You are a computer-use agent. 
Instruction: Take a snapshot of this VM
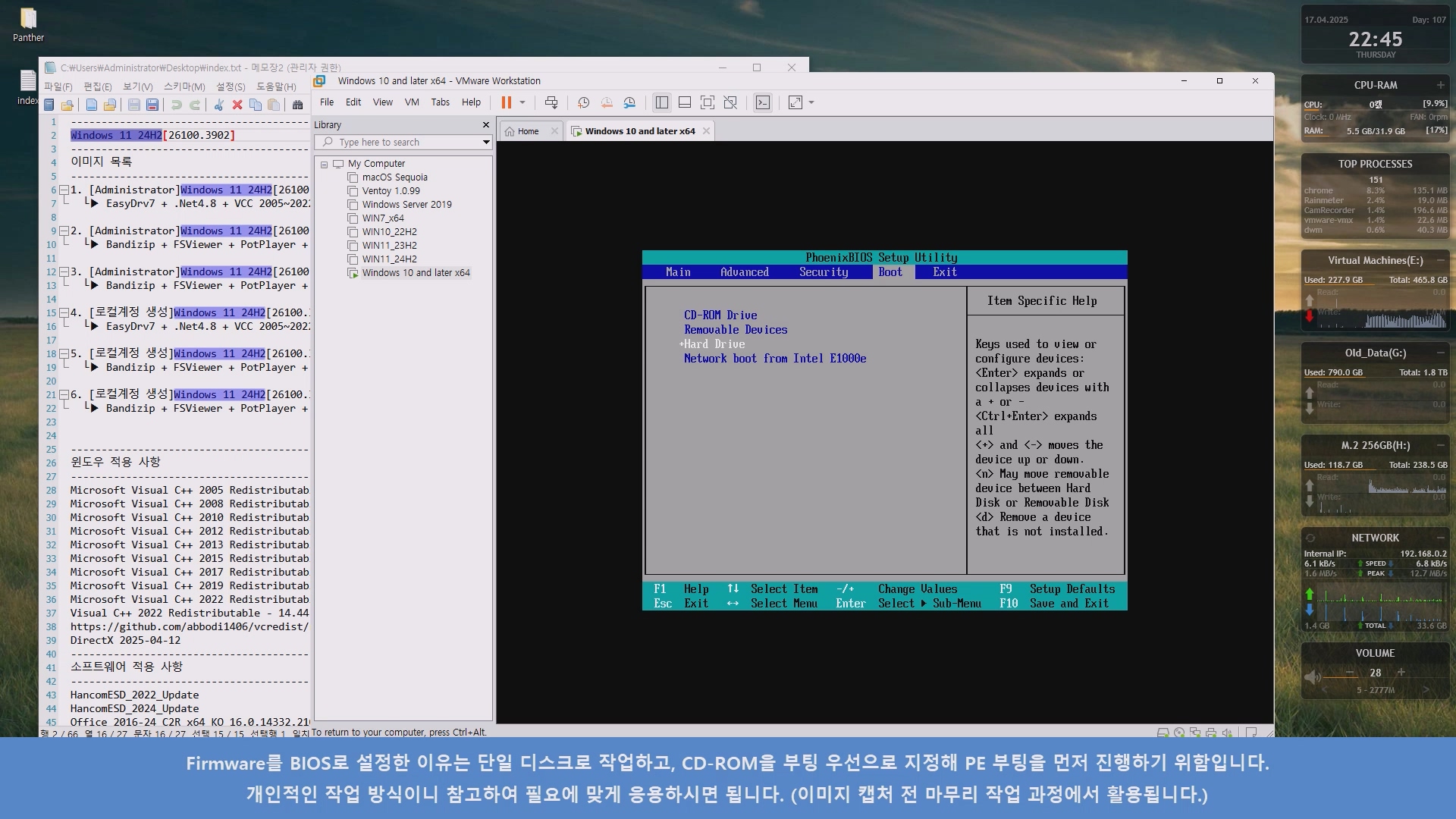click(583, 102)
